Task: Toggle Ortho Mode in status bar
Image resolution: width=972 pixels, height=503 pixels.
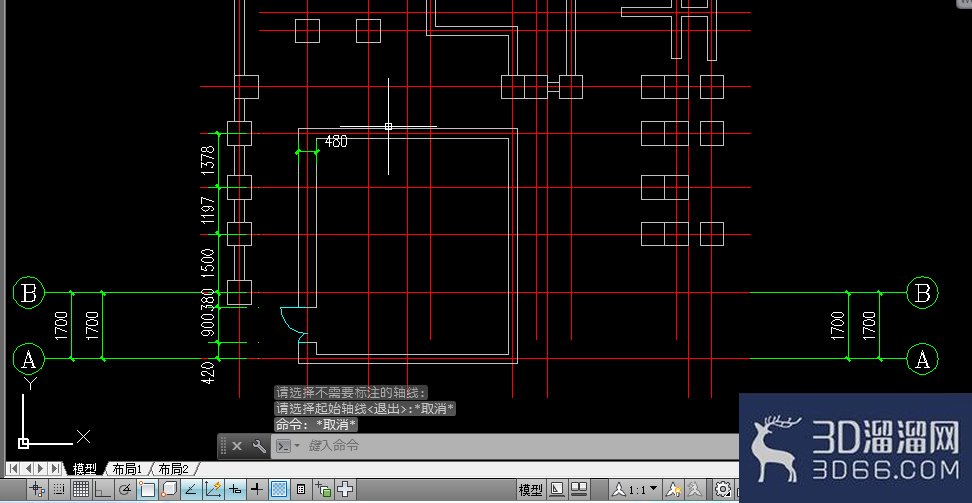Action: click(103, 489)
